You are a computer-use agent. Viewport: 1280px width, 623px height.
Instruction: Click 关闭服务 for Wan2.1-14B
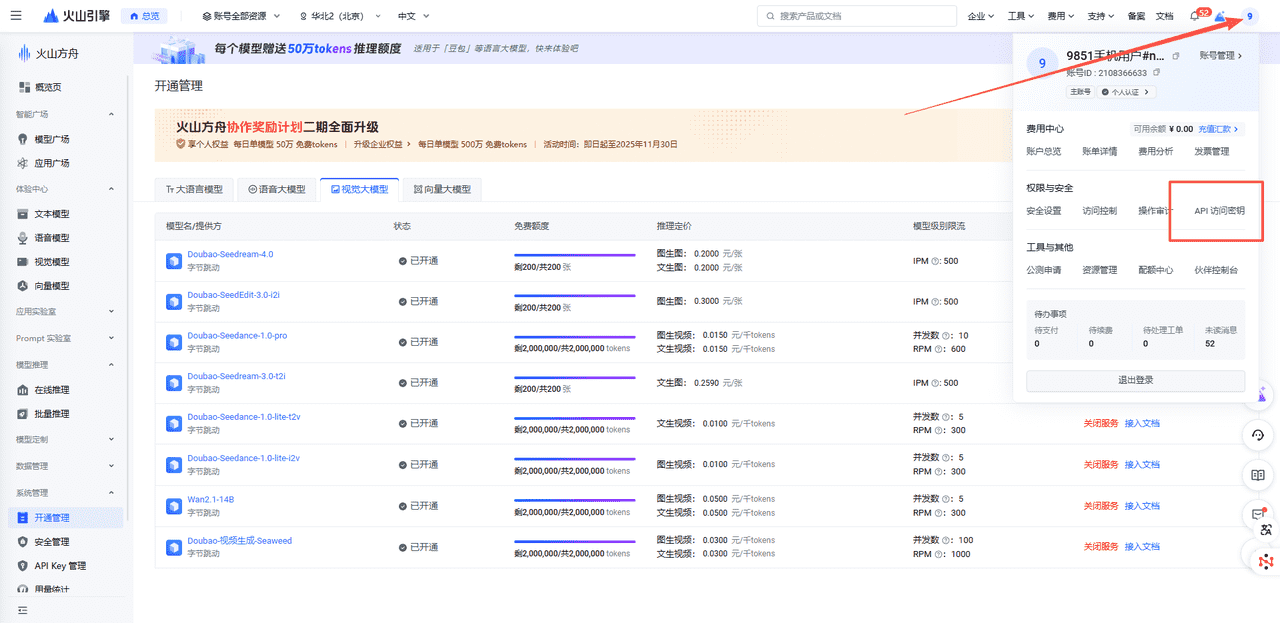pos(1101,505)
